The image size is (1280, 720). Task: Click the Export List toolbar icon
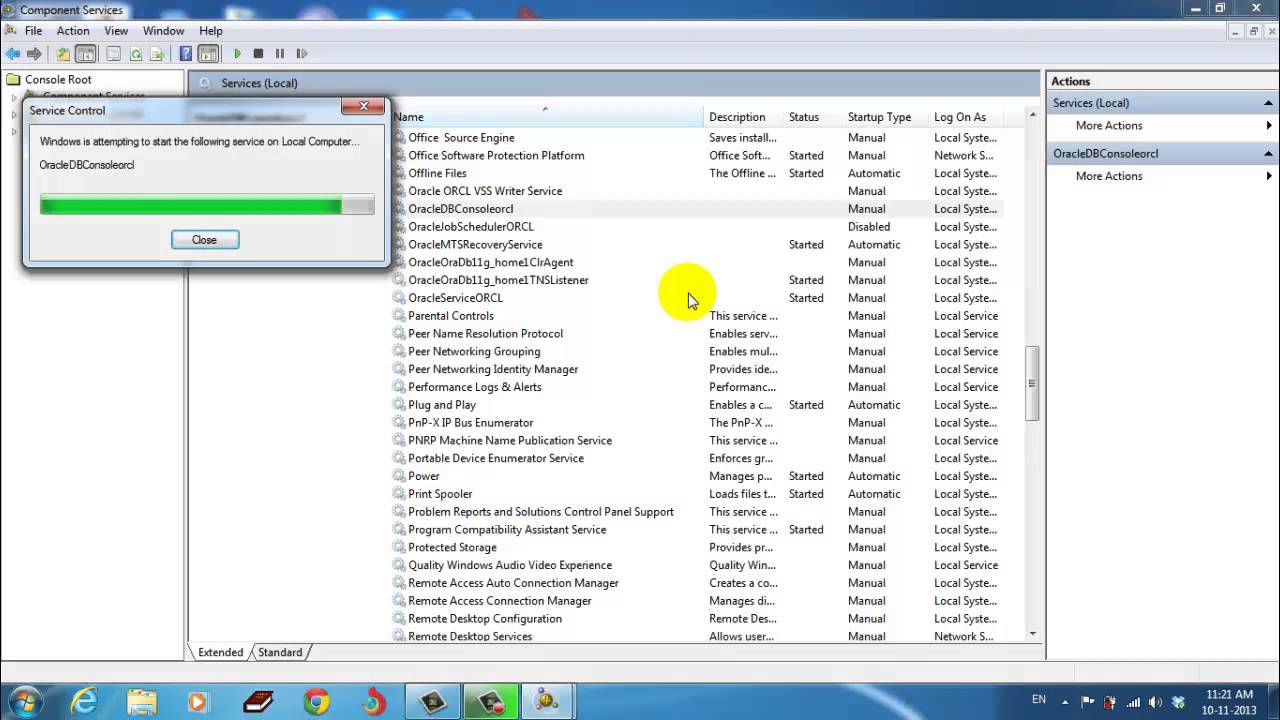(x=157, y=54)
